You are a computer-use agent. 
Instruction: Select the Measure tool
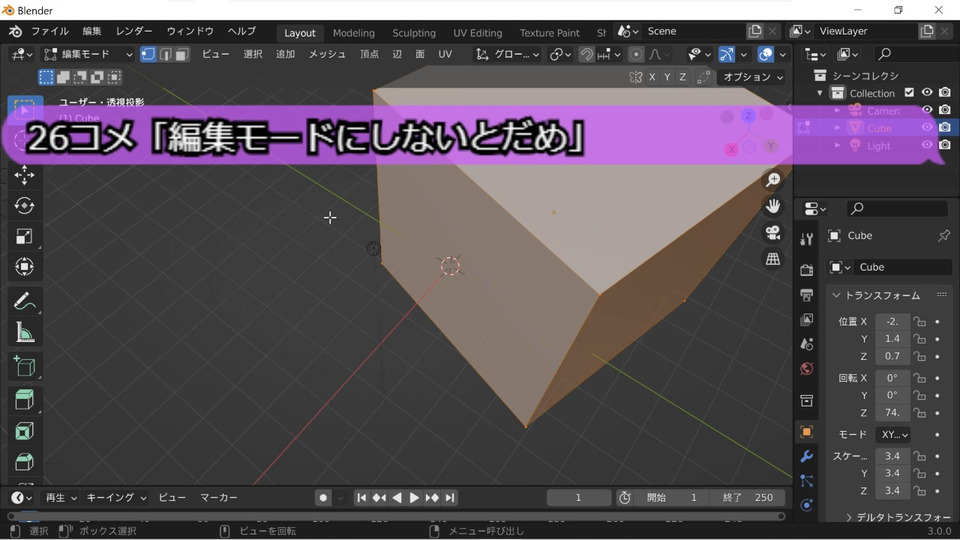[24, 332]
